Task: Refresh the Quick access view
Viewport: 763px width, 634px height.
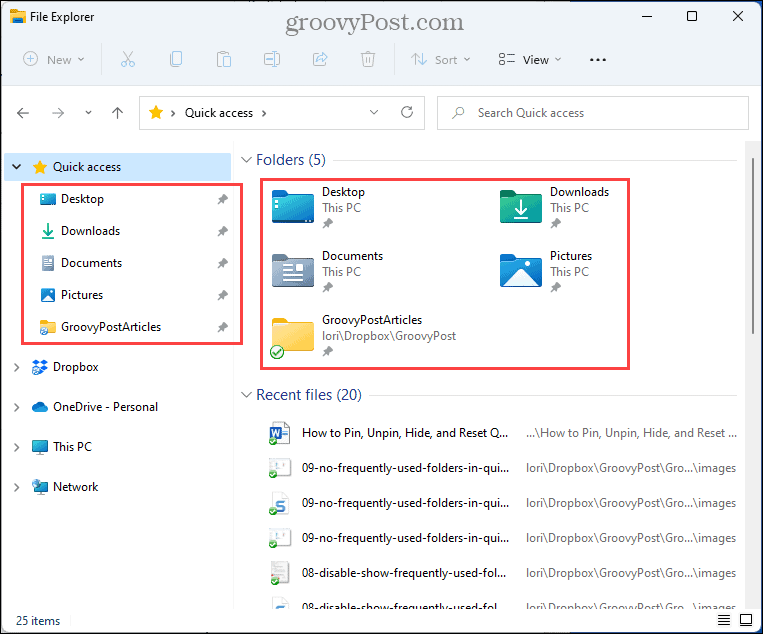Action: pos(407,112)
